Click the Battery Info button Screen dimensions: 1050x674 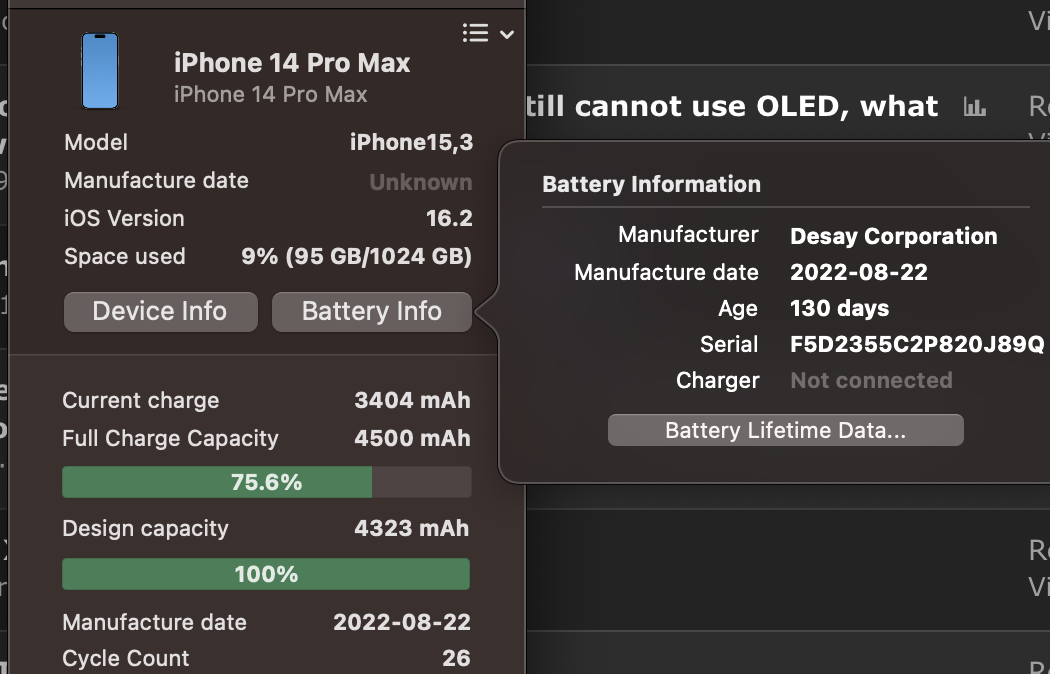pyautogui.click(x=372, y=311)
